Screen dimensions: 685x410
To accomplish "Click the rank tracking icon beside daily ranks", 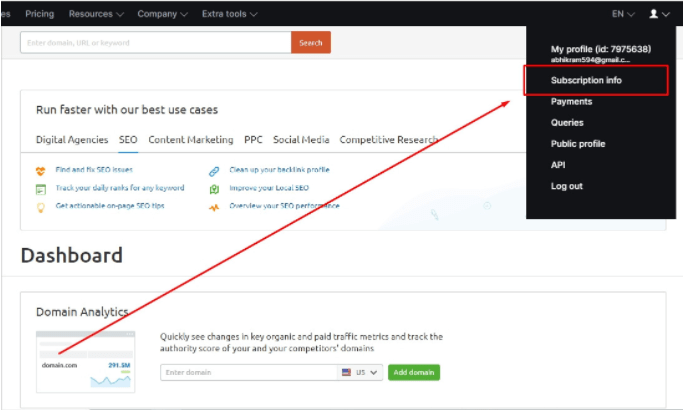I will point(41,189).
